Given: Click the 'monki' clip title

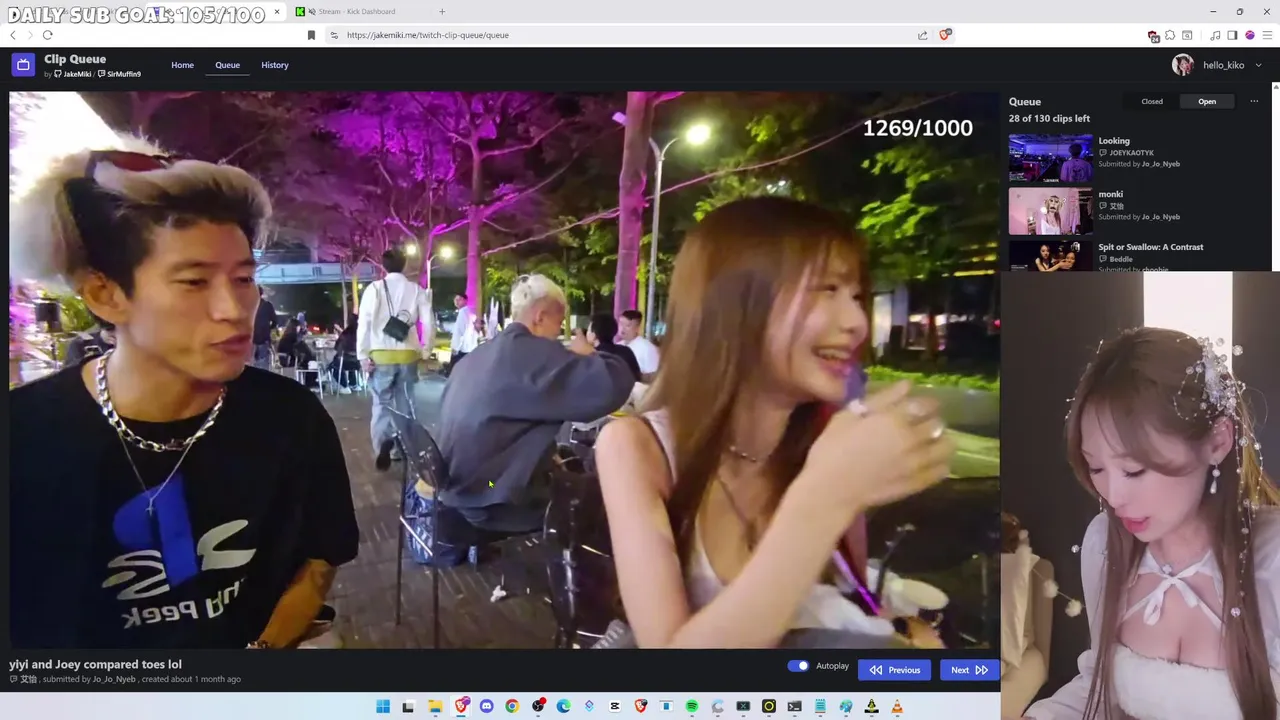Looking at the screenshot, I should [1111, 194].
